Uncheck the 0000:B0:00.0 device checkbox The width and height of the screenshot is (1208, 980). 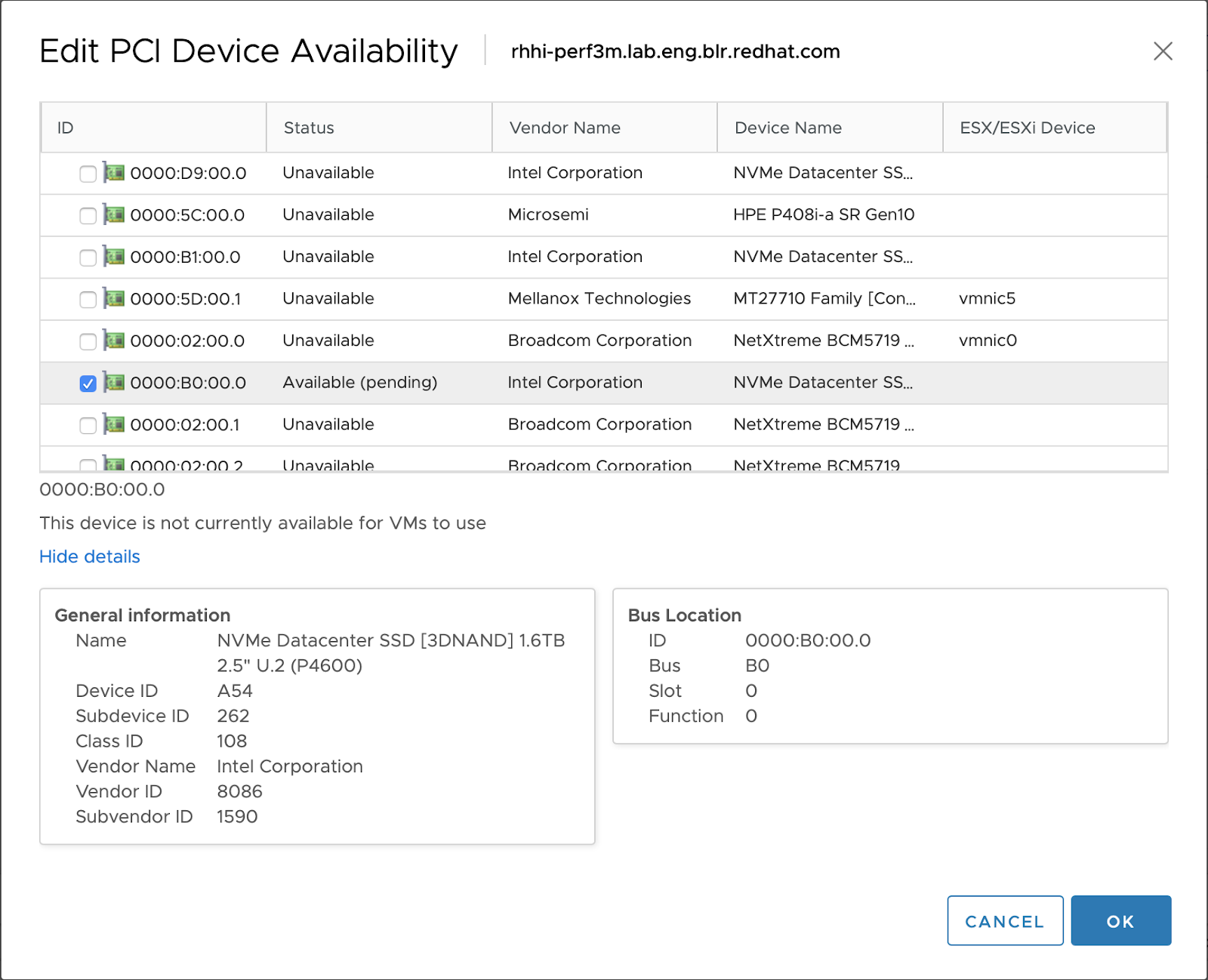pos(87,383)
